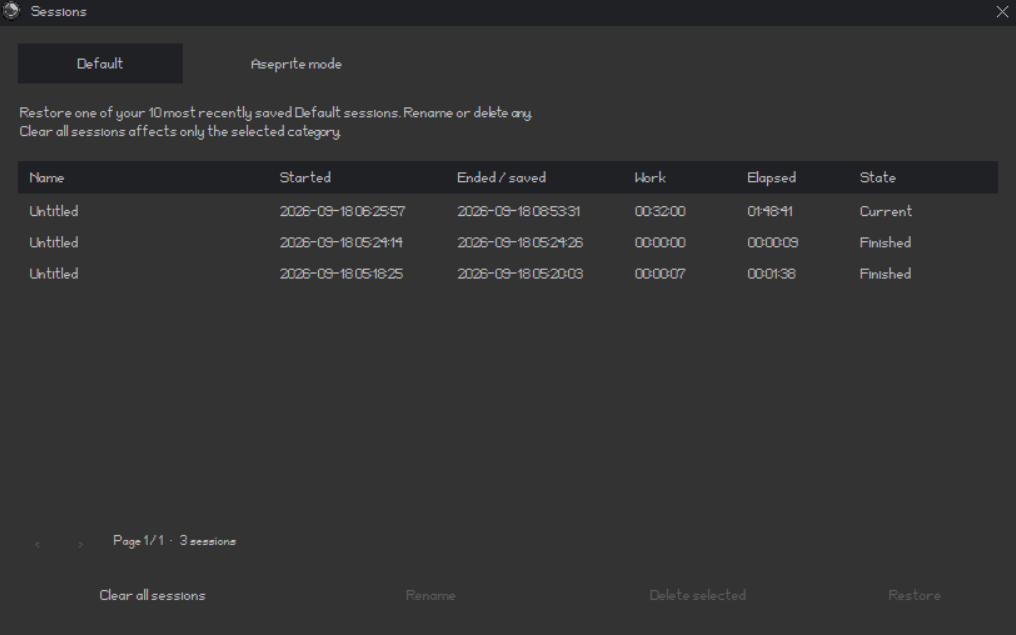This screenshot has width=1016, height=635.
Task: Switch to the Default tab
Action: click(x=100, y=64)
